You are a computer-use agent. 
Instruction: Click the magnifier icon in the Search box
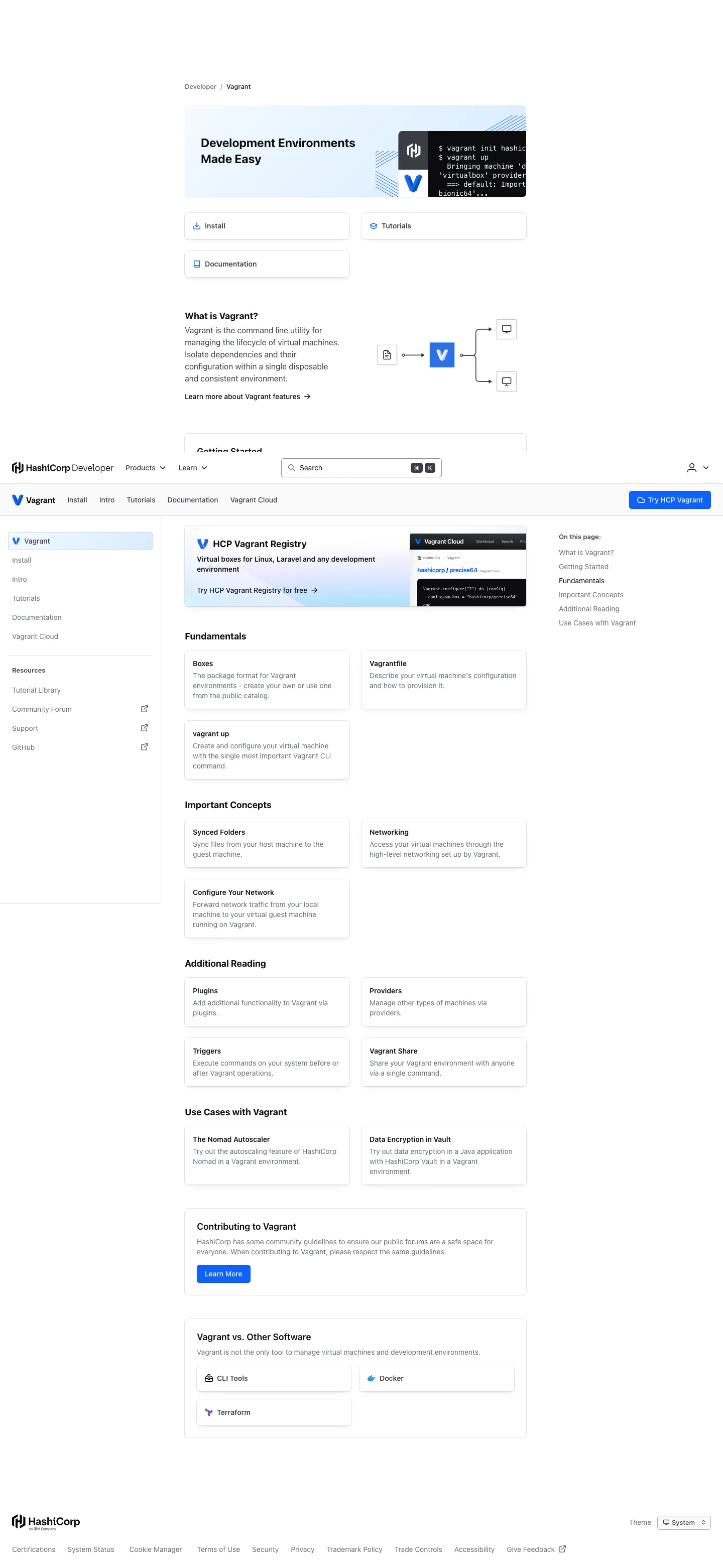coord(292,467)
